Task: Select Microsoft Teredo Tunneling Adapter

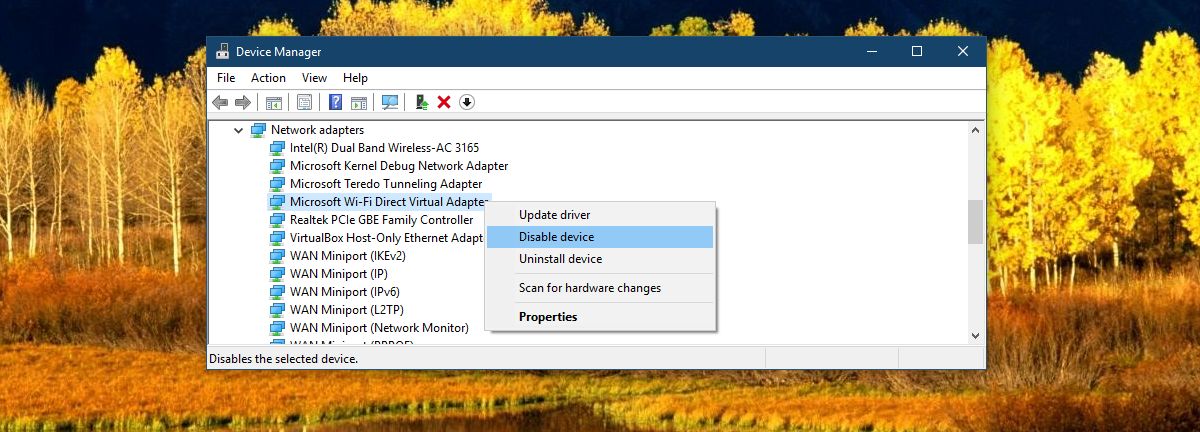Action: (x=386, y=184)
